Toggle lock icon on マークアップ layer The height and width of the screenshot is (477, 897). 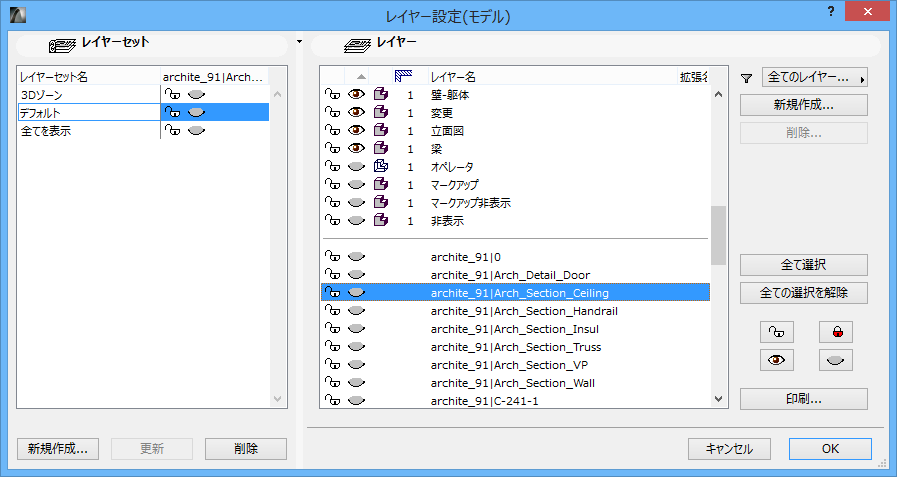(332, 185)
